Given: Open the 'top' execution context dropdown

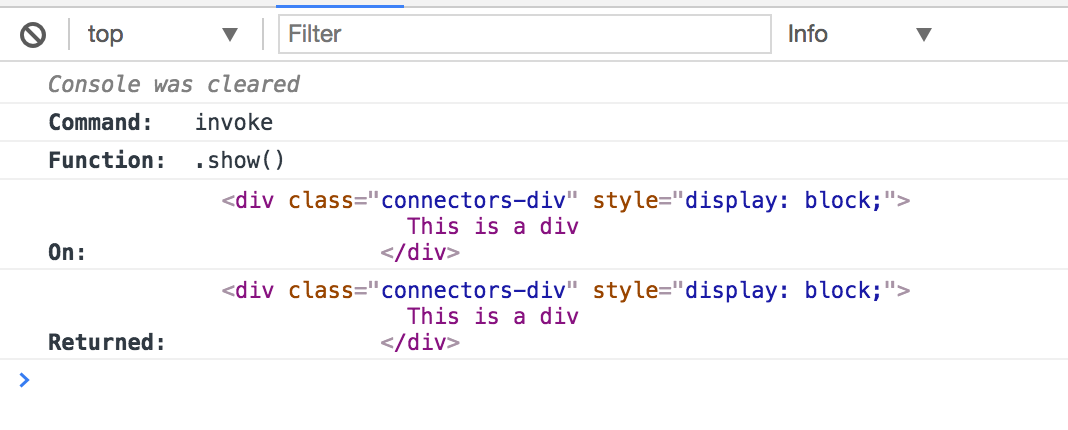Looking at the screenshot, I should click(x=160, y=35).
